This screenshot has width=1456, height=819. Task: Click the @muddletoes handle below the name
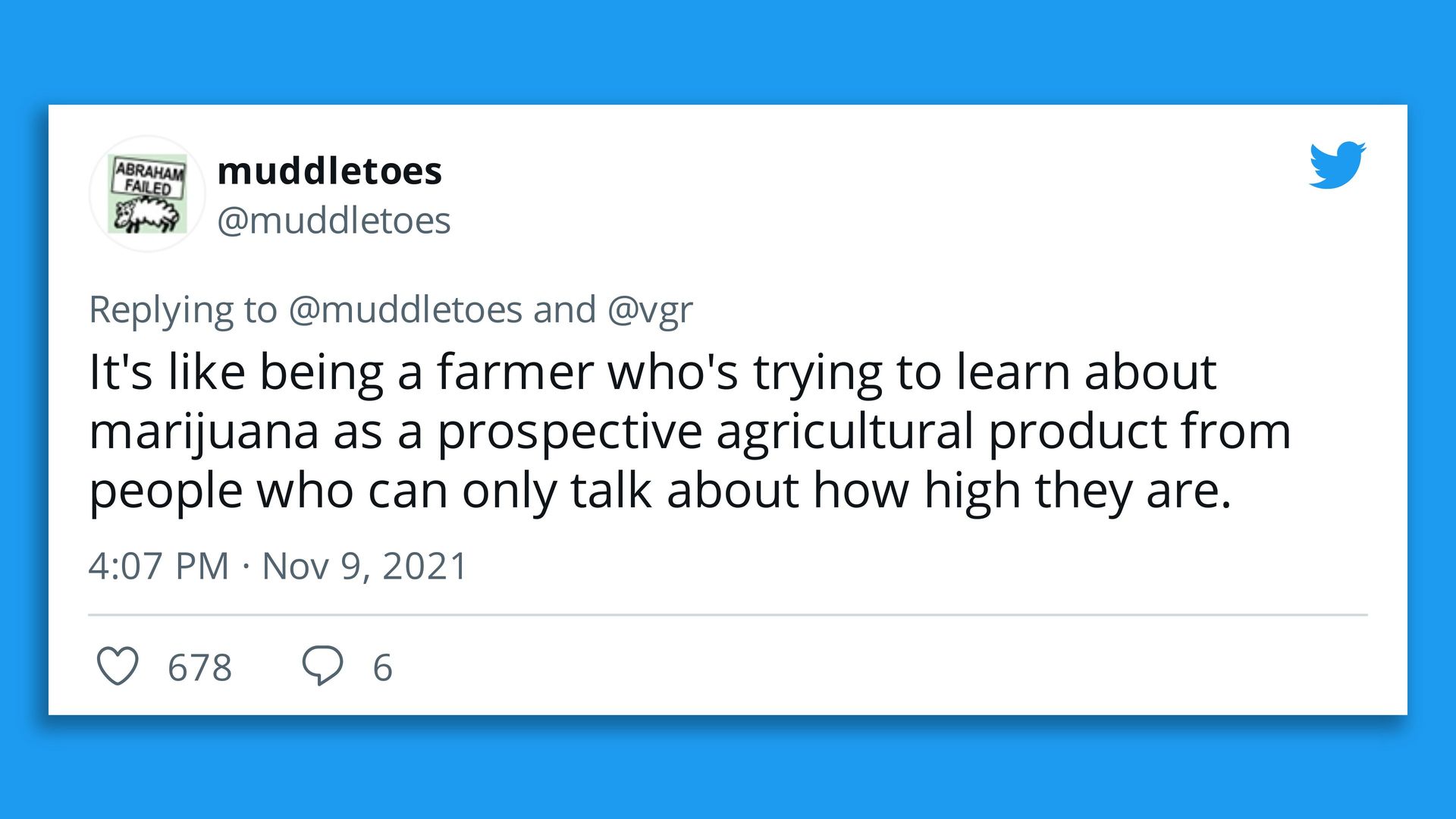(x=334, y=221)
